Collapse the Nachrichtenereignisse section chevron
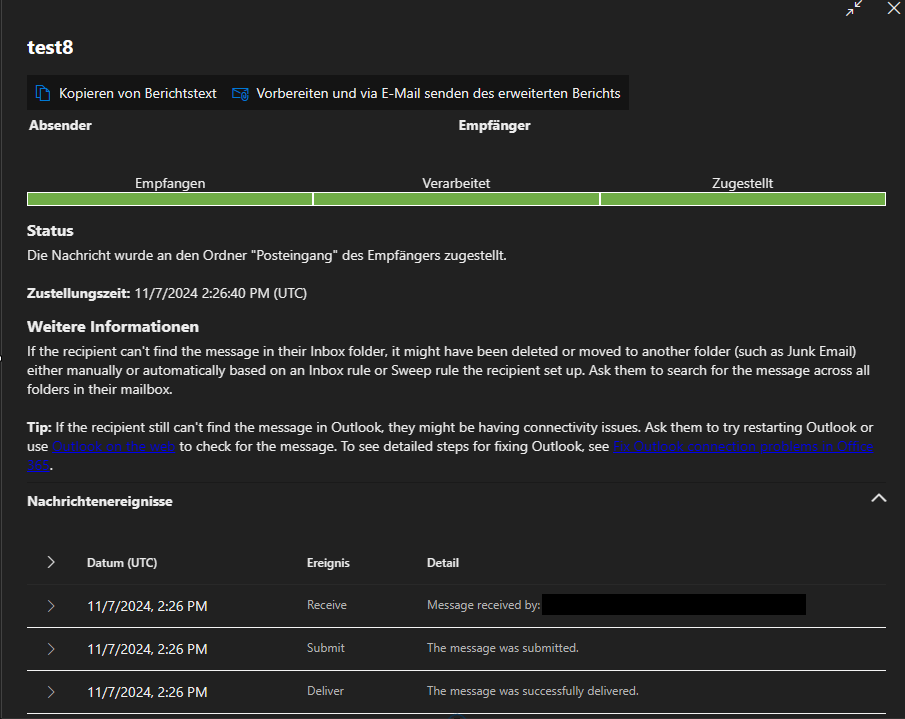This screenshot has width=905, height=719. pos(878,498)
